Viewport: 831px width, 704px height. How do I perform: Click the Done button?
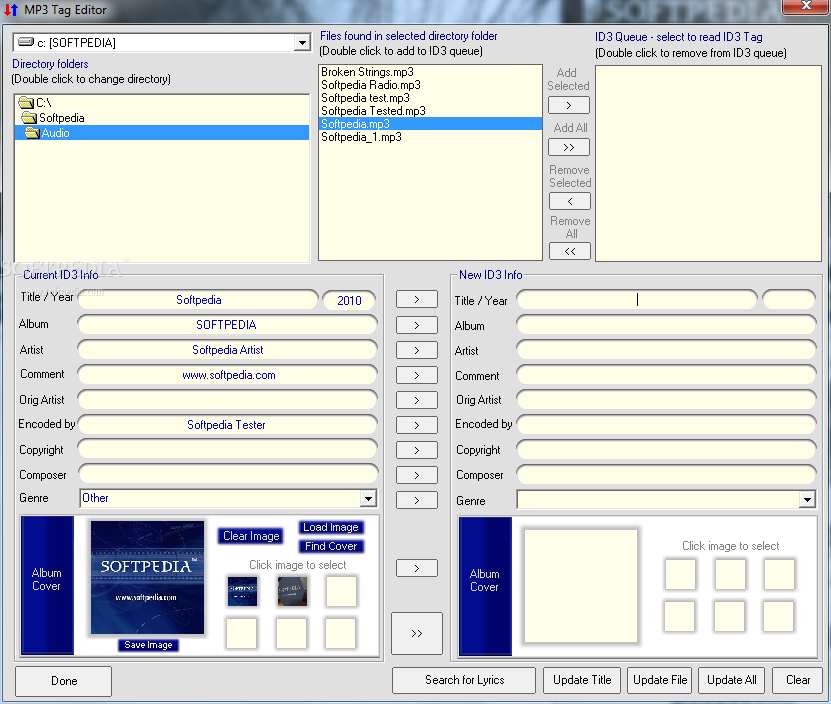tap(64, 681)
